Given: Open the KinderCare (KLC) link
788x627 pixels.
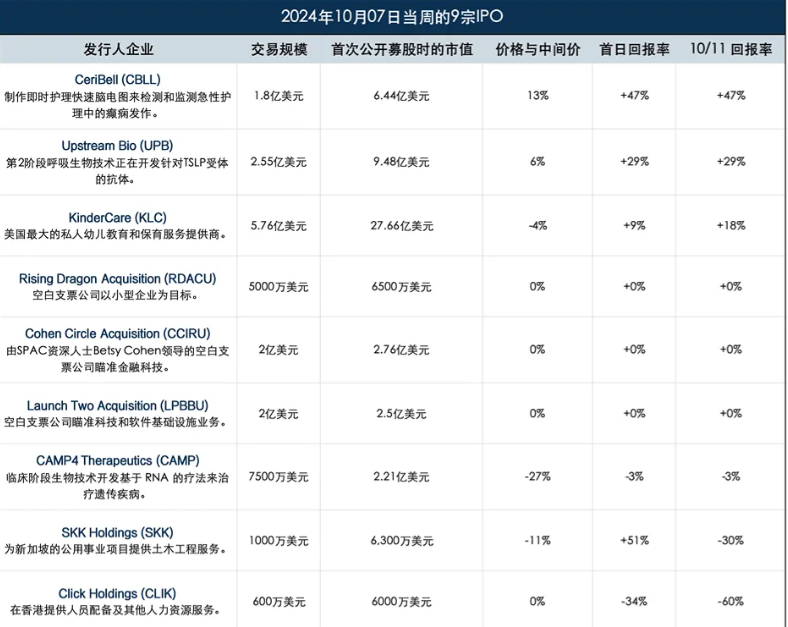Looking at the screenshot, I should (118, 218).
